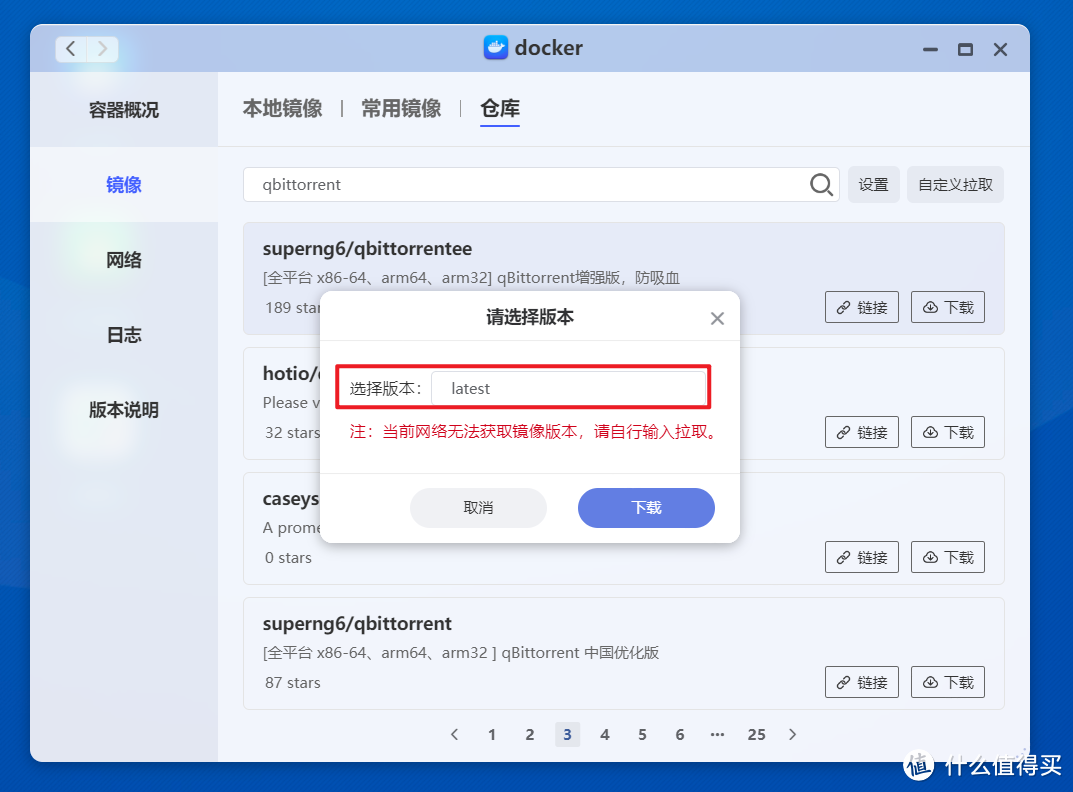Viewport: 1073px width, 792px height.
Task: Click 取消 in the dialog
Action: click(478, 507)
